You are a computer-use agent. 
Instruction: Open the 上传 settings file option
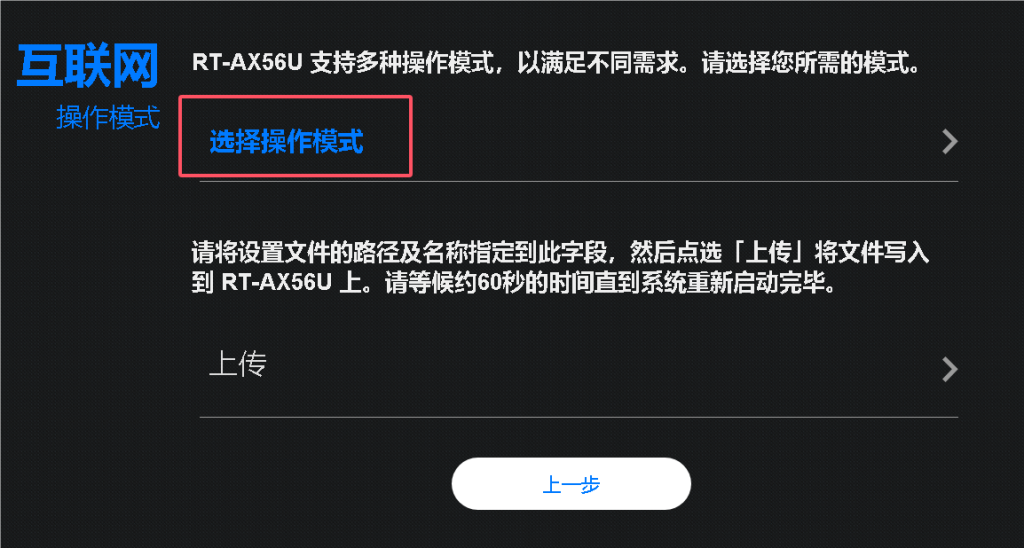(x=579, y=368)
